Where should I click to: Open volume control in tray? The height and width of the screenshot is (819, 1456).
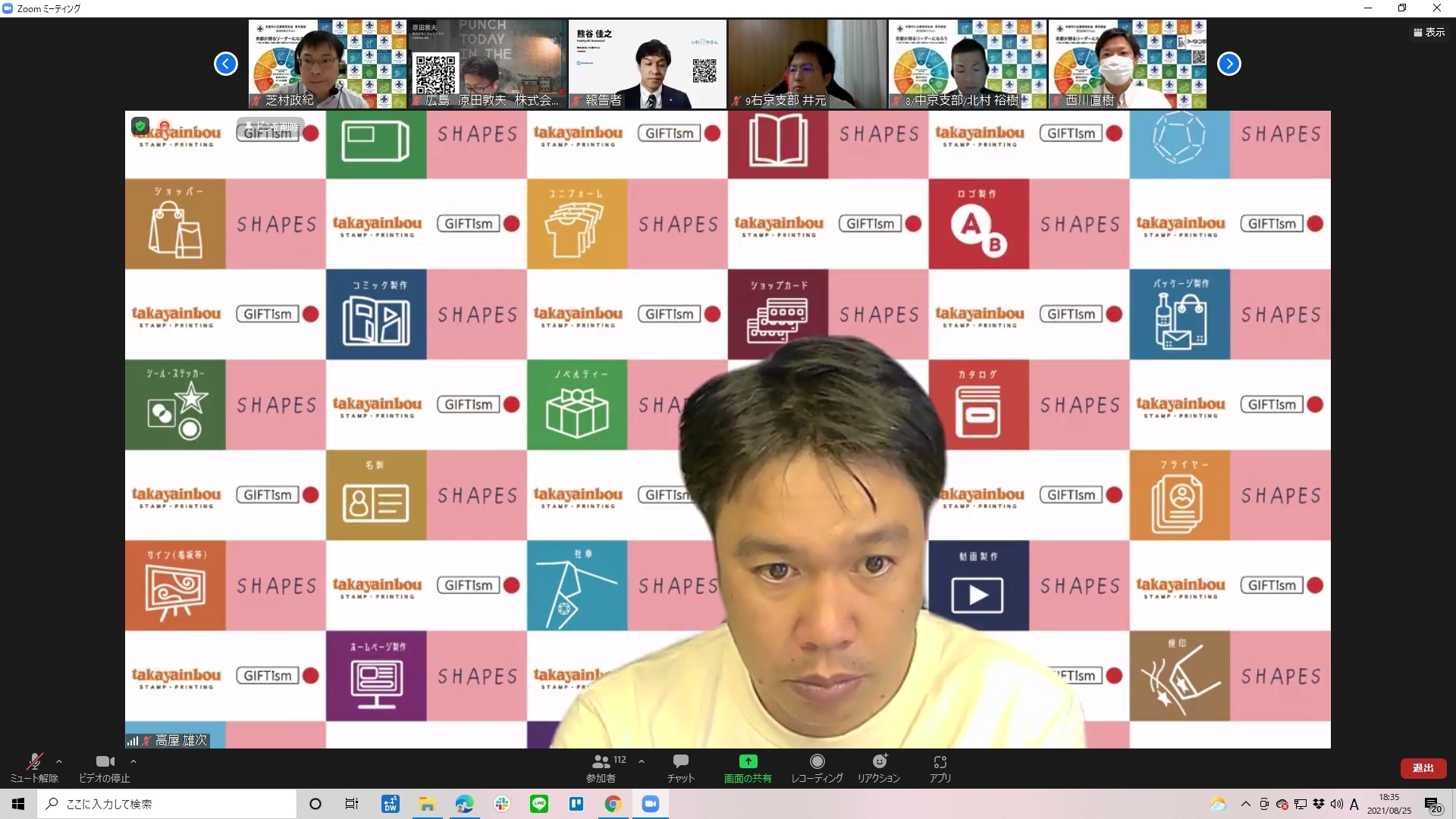(1336, 804)
